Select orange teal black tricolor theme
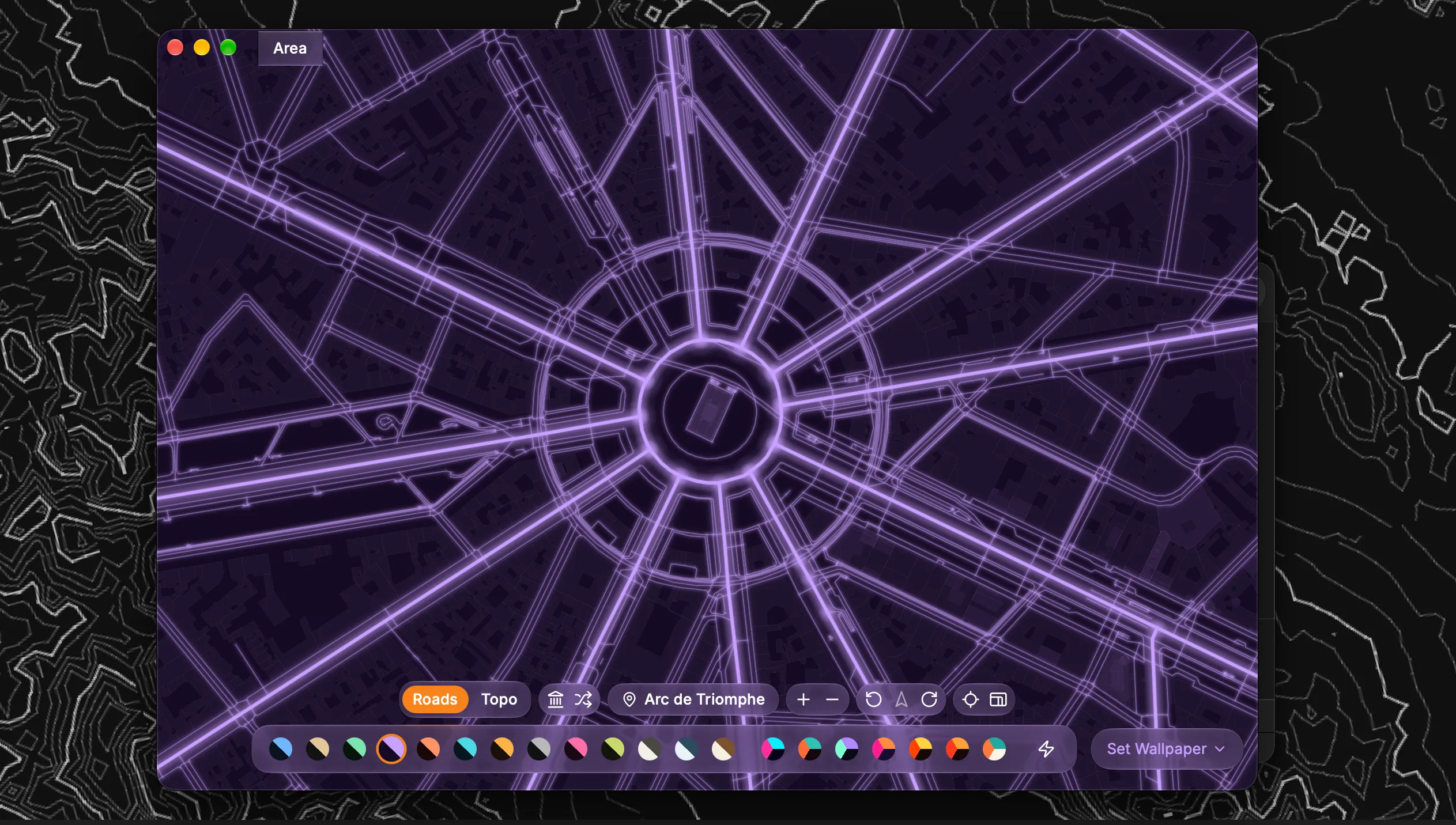Screen dimensions: 1456x825 tap(810, 749)
